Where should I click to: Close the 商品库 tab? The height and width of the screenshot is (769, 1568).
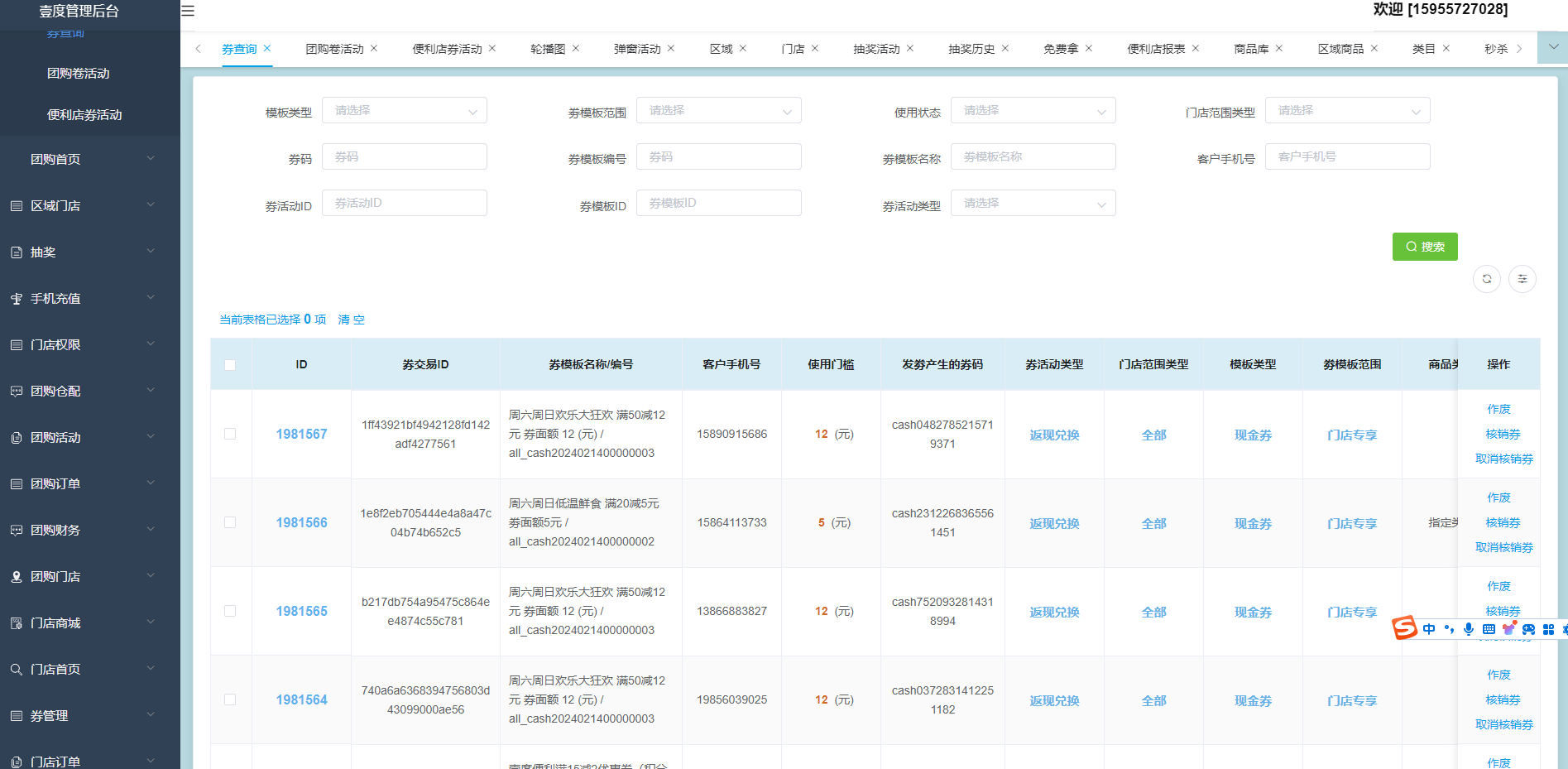(x=1279, y=48)
